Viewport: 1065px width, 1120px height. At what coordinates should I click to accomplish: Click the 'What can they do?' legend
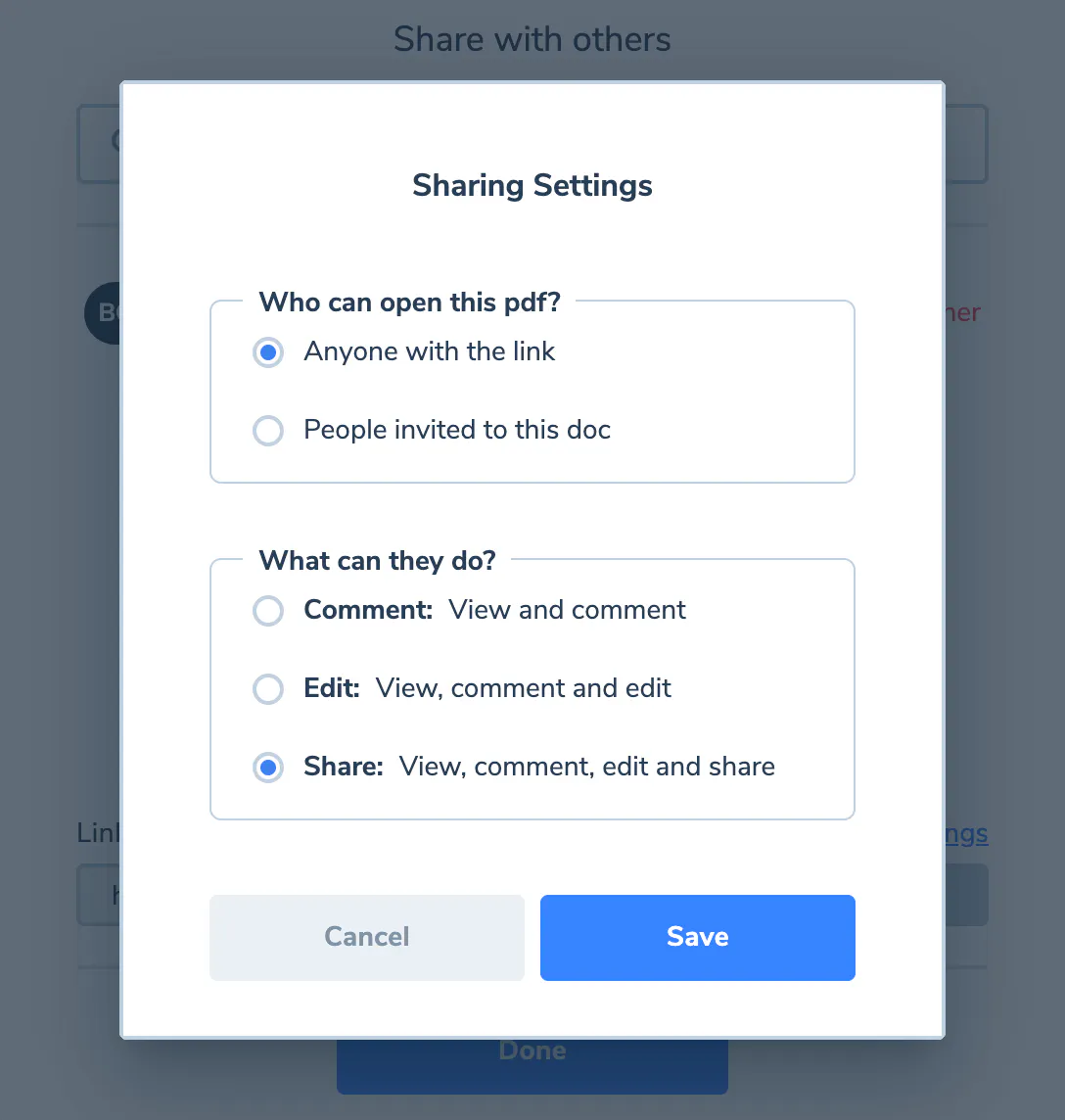377,561
